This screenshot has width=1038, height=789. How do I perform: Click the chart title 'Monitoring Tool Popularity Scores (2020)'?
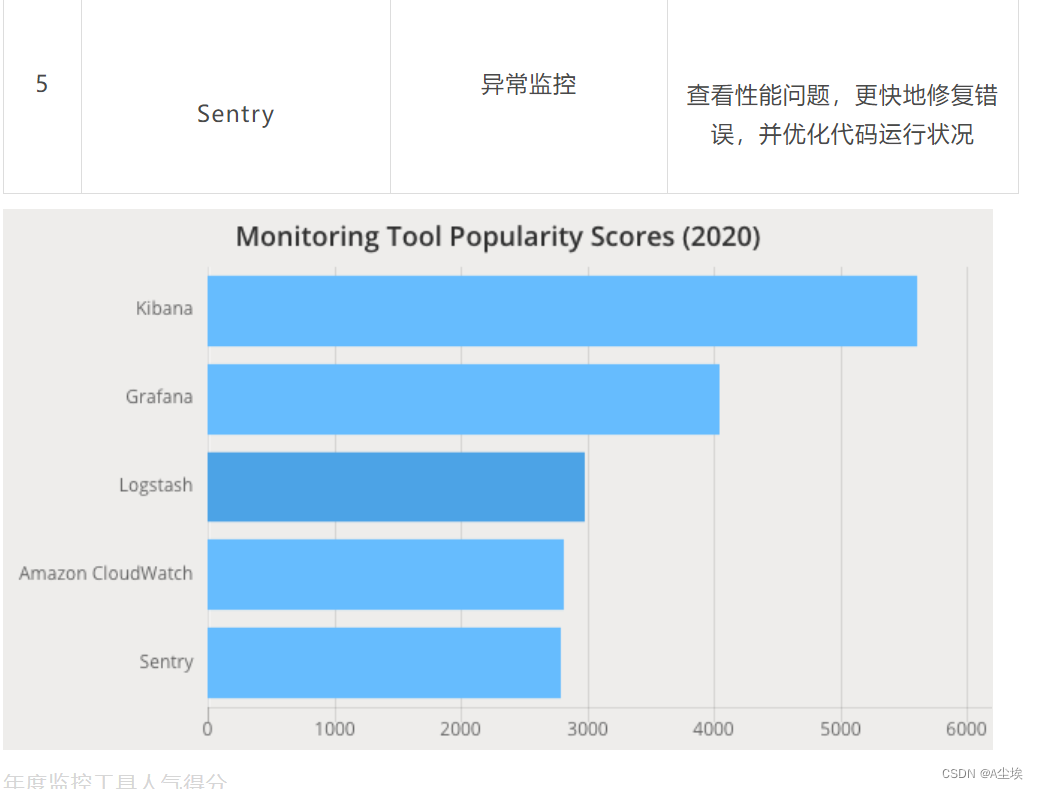[498, 236]
